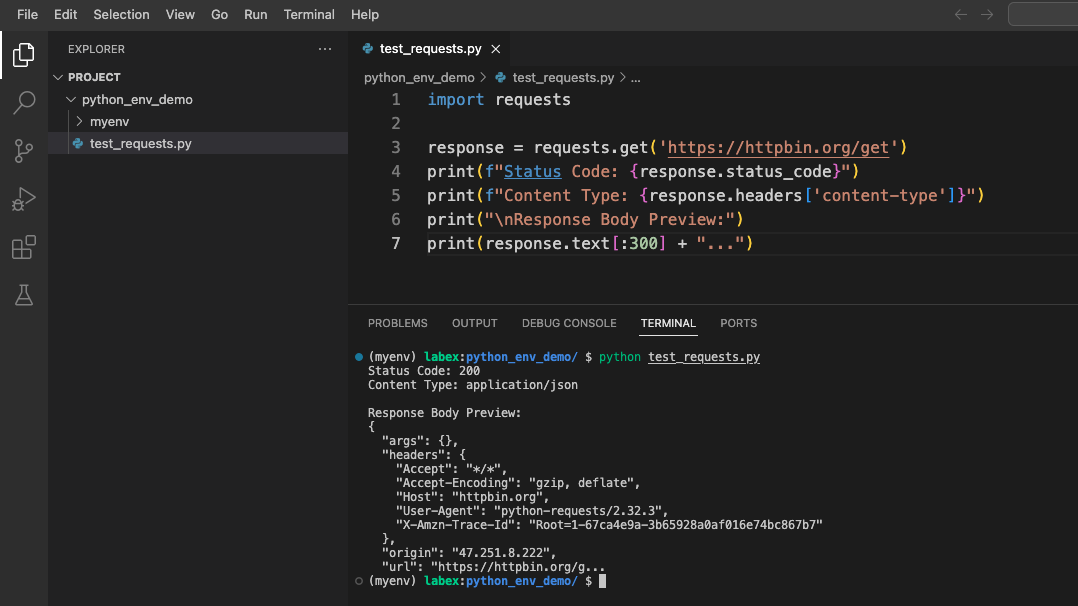The image size is (1078, 606).
Task: Collapse the python_env_demo folder
Action: [x=71, y=100]
